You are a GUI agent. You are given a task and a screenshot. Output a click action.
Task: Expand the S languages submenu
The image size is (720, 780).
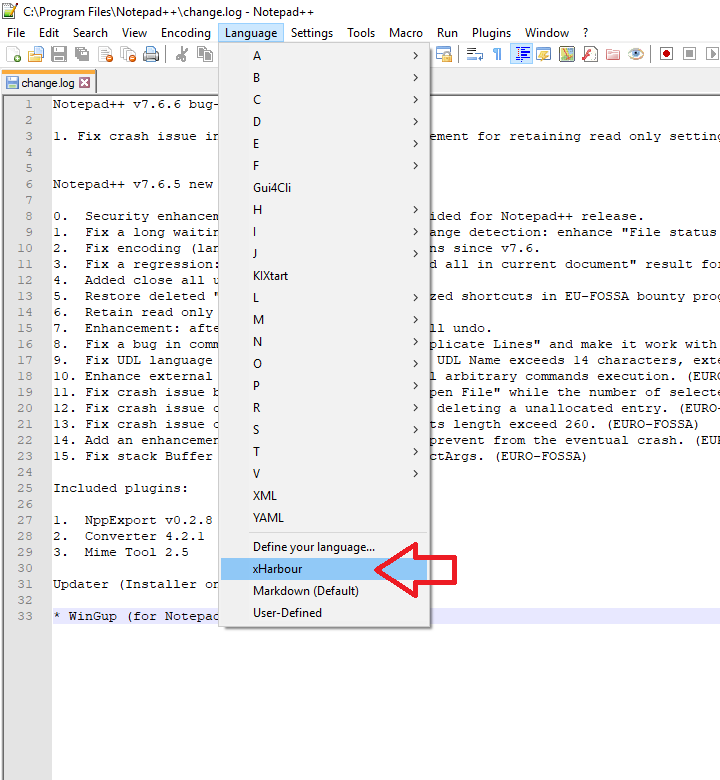[324, 430]
